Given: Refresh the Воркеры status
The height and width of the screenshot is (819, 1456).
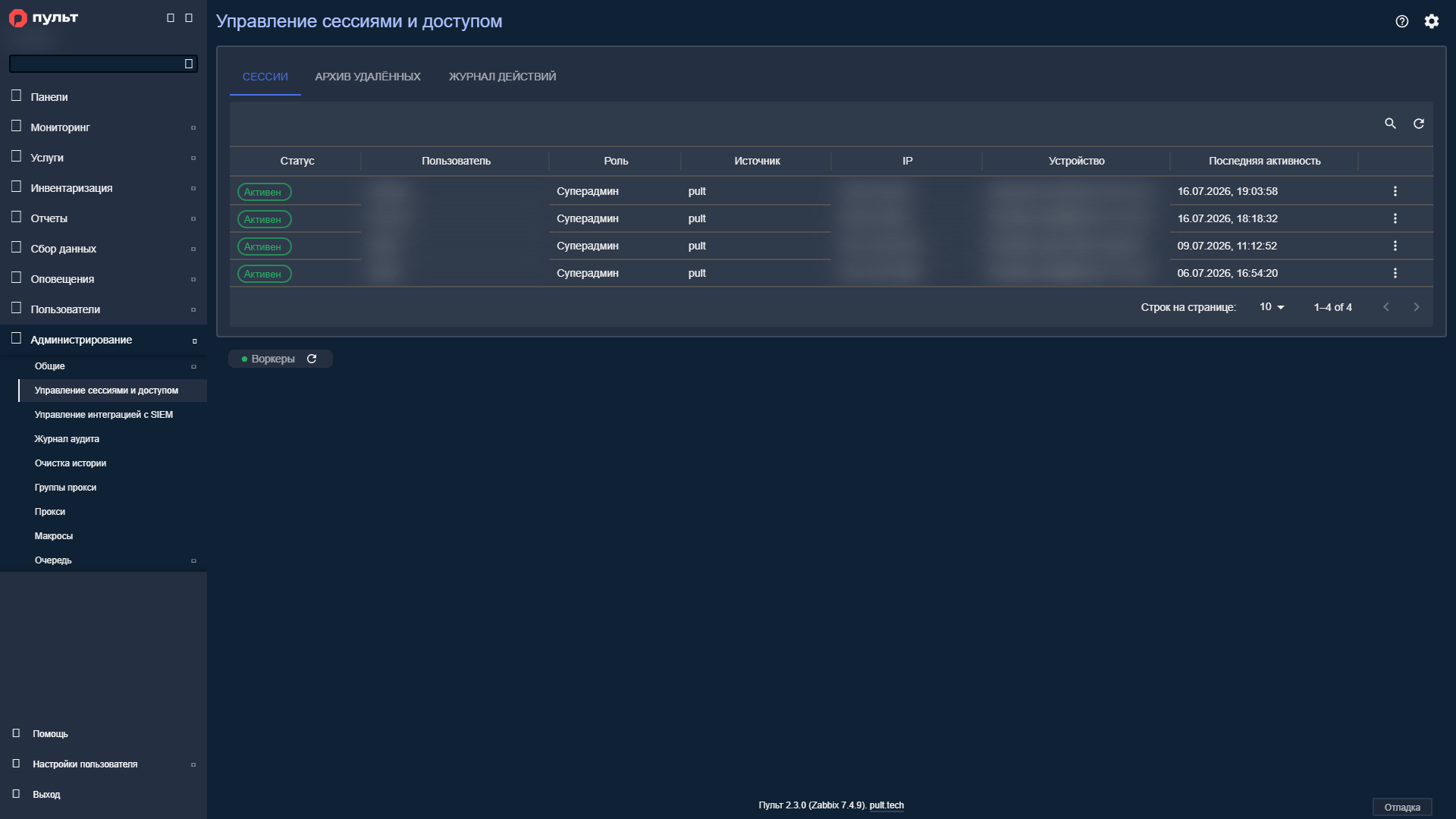Looking at the screenshot, I should (312, 359).
